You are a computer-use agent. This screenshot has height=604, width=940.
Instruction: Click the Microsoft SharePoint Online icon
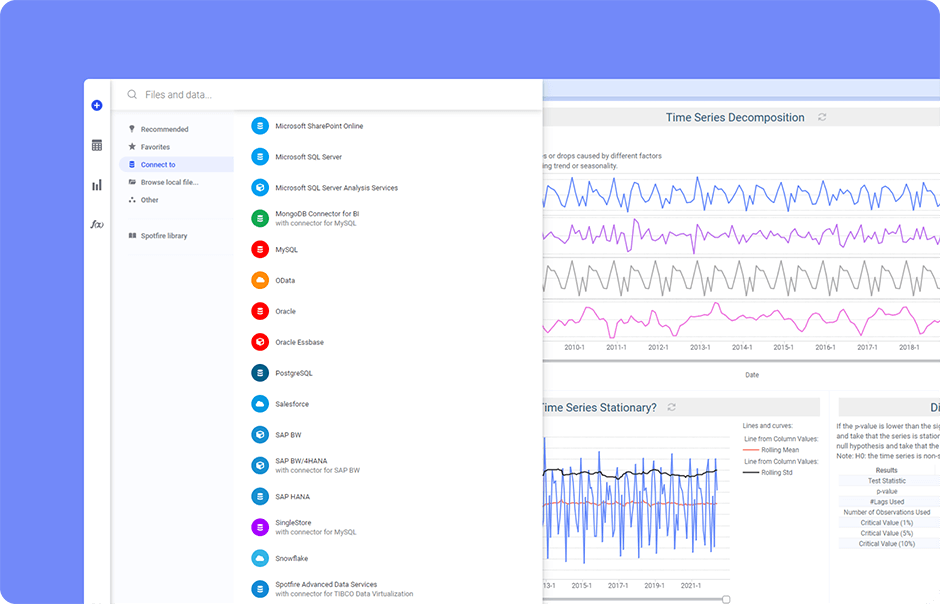(x=260, y=126)
